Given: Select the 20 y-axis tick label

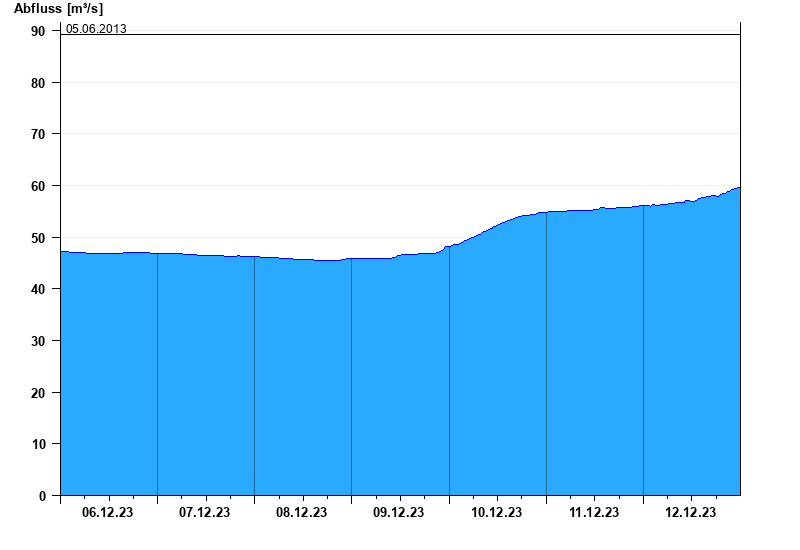Looking at the screenshot, I should point(39,393).
